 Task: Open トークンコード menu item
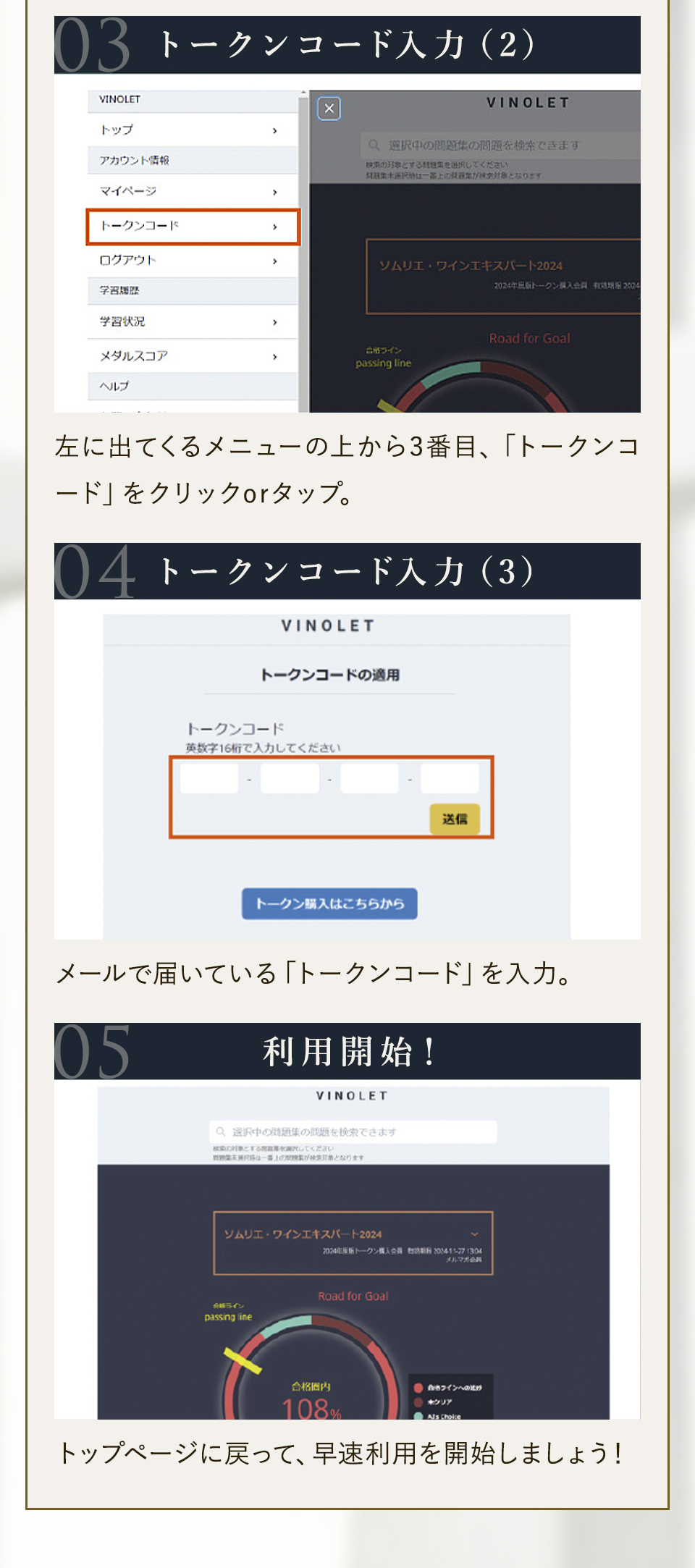click(x=193, y=227)
